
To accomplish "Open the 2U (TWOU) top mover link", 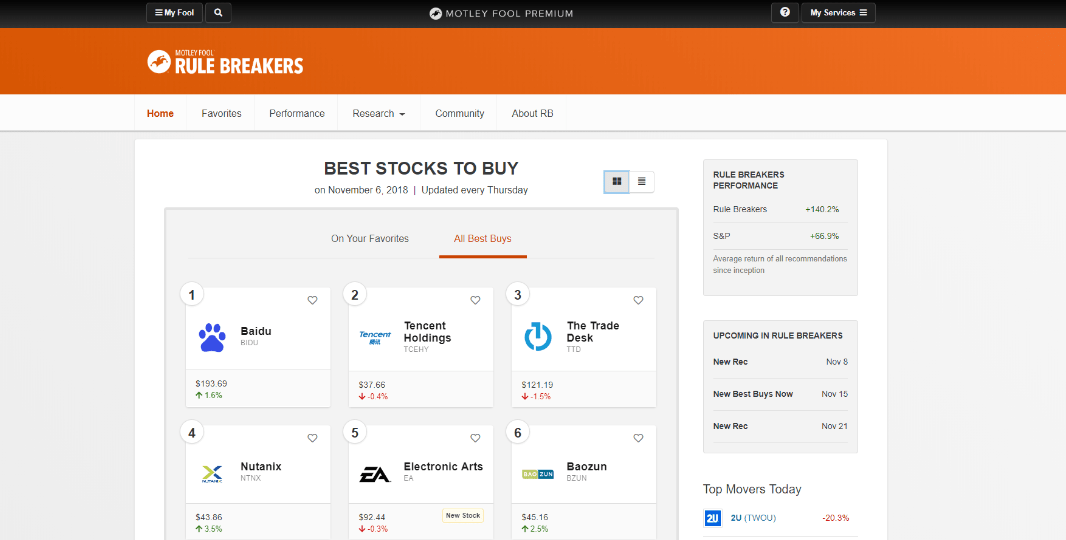I will (753, 518).
